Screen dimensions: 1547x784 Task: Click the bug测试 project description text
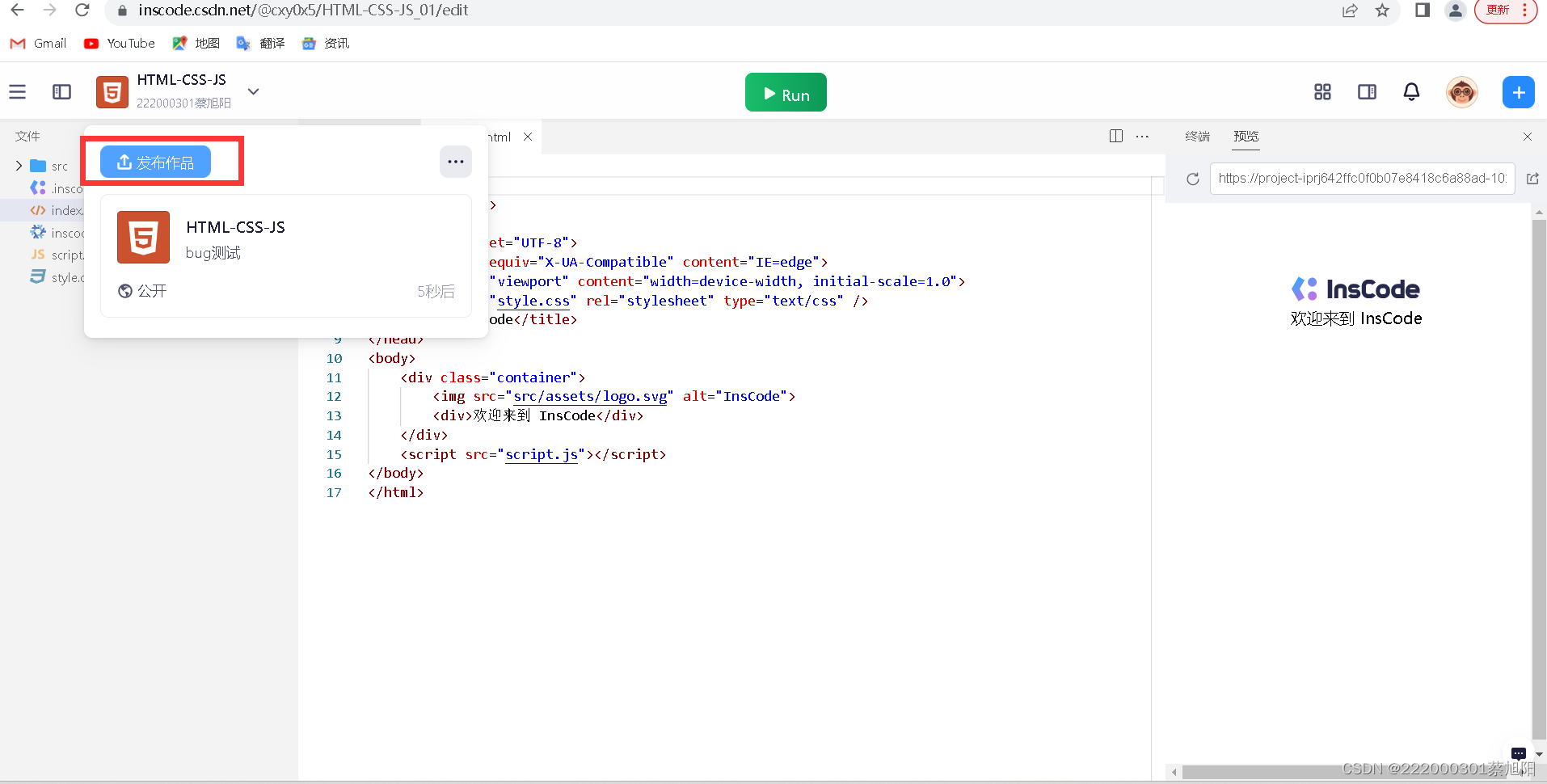(x=213, y=253)
